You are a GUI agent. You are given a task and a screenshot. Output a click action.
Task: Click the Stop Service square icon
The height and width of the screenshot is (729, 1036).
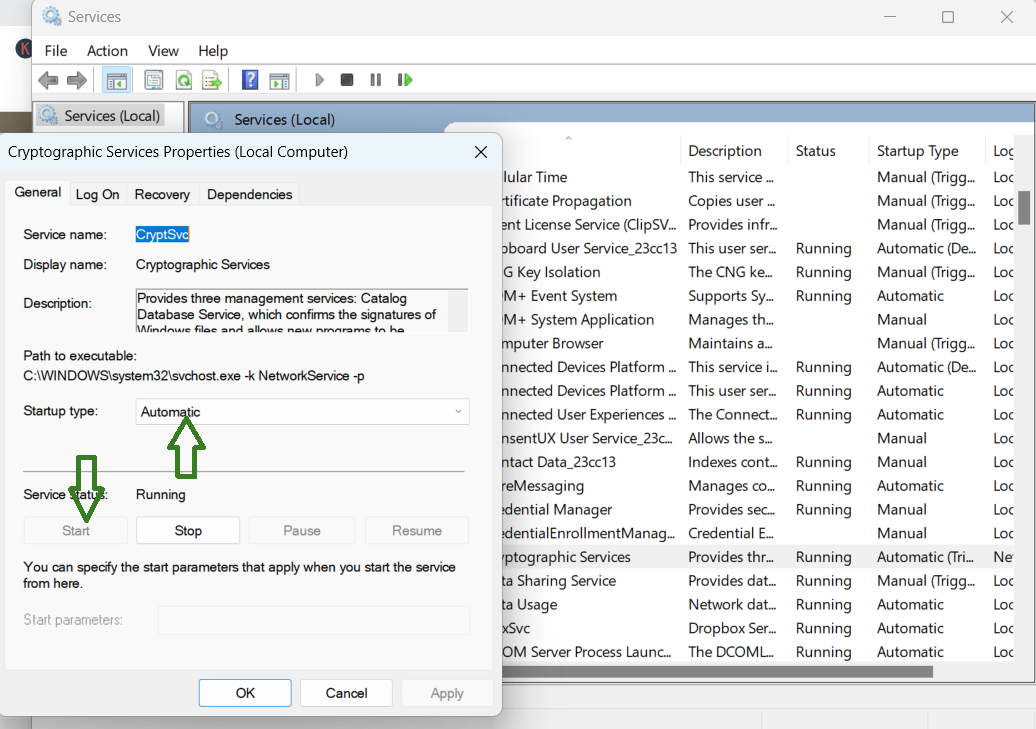tap(347, 80)
